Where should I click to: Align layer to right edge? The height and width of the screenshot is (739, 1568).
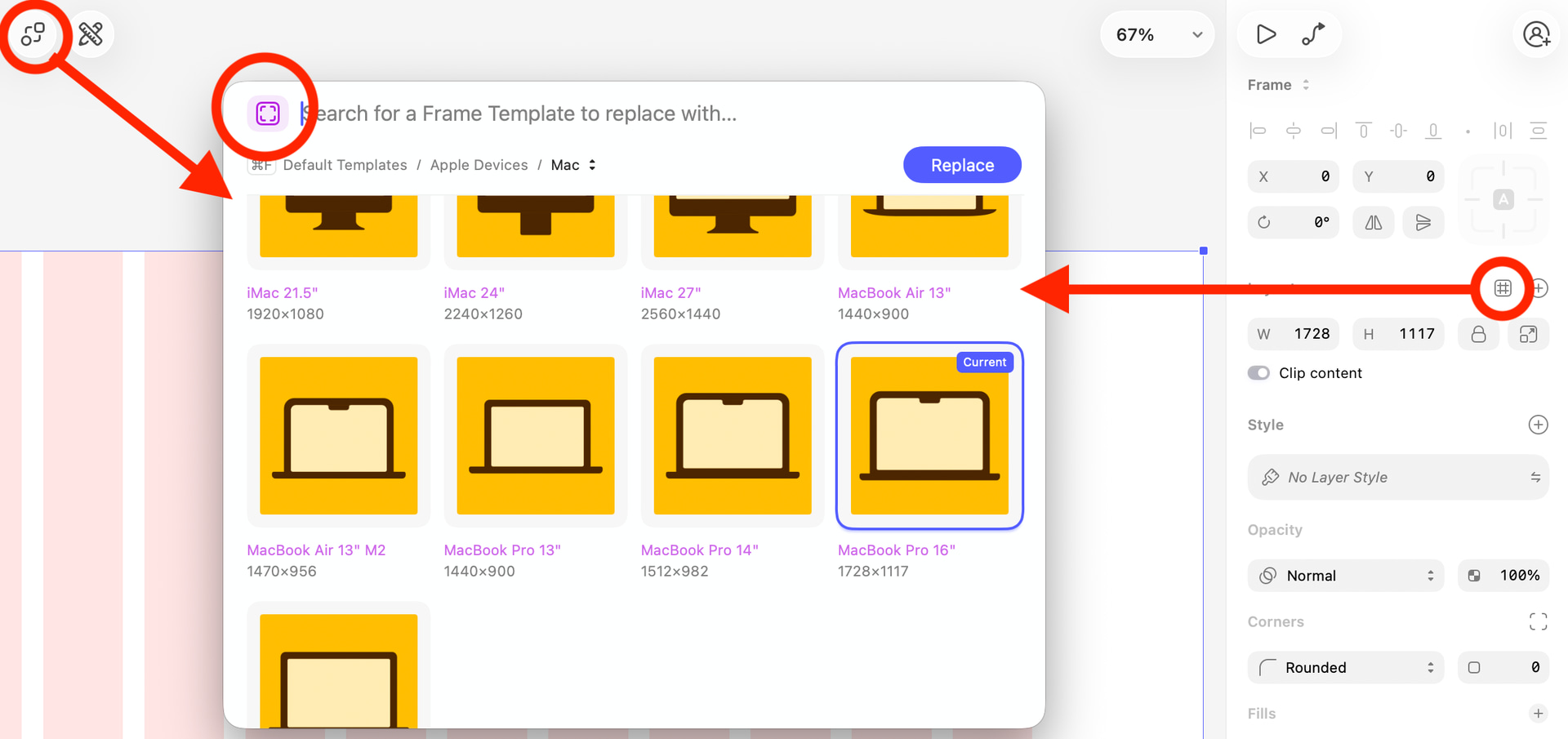click(x=1329, y=131)
